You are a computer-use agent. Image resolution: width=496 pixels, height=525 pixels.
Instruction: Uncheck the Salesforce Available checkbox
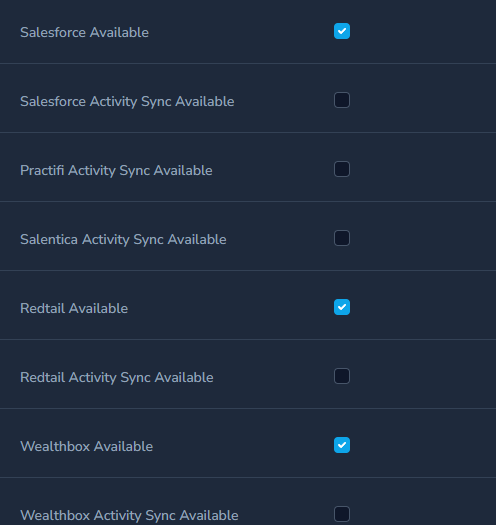pyautogui.click(x=342, y=31)
